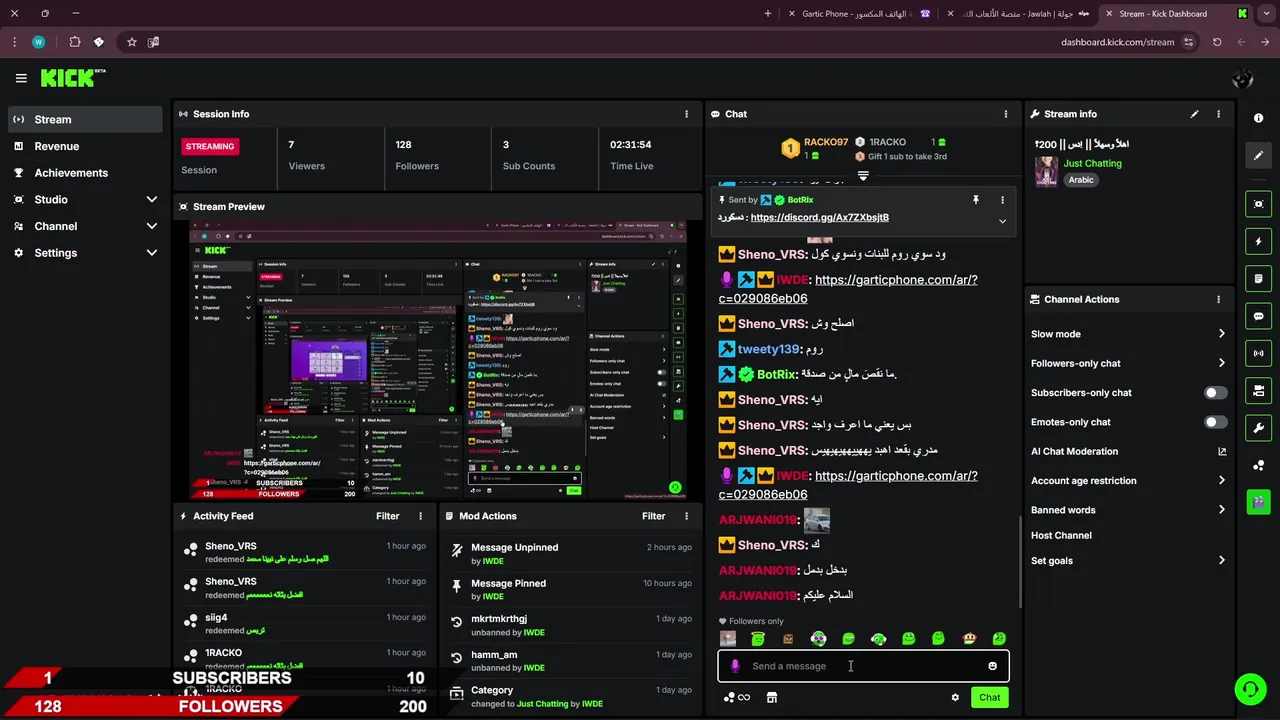Click the Send a message input field
Screen dimensions: 1280x720
(x=863, y=666)
